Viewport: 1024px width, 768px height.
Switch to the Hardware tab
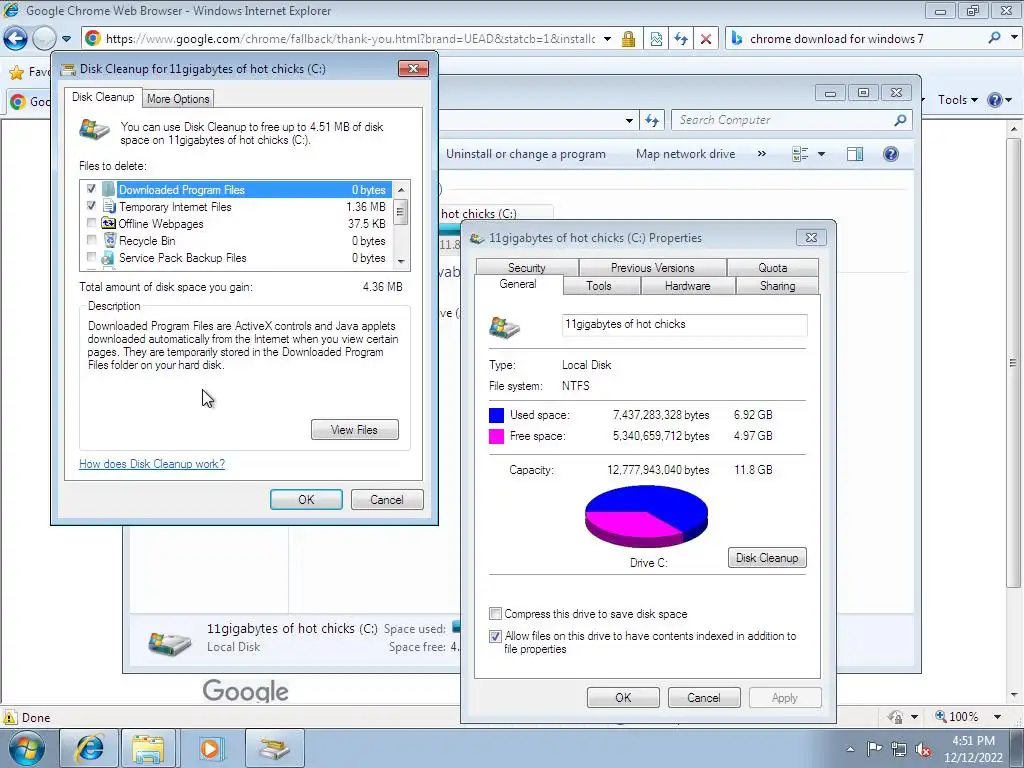pyautogui.click(x=688, y=286)
